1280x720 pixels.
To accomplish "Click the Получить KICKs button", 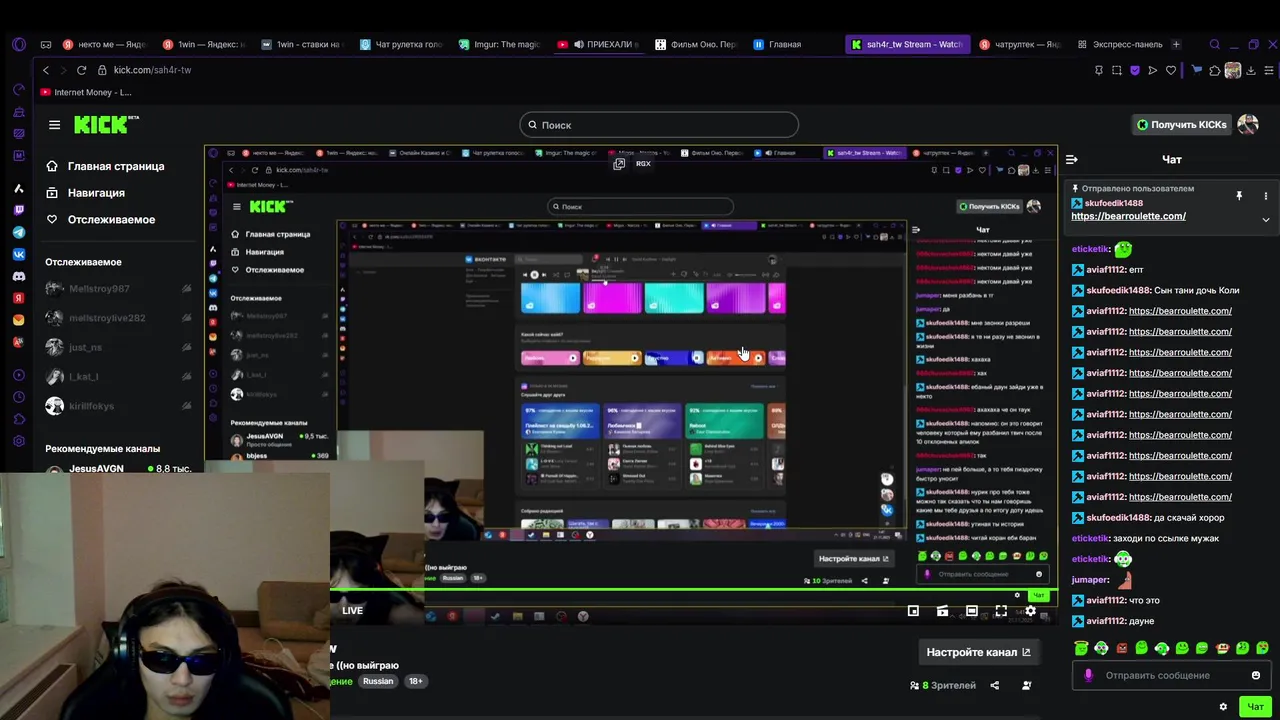I will (x=1181, y=125).
